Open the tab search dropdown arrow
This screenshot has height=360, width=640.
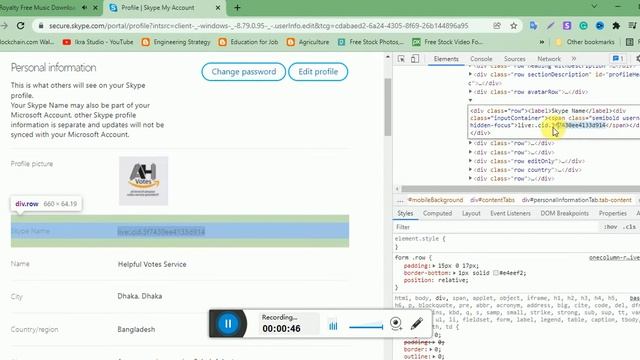click(x=594, y=7)
